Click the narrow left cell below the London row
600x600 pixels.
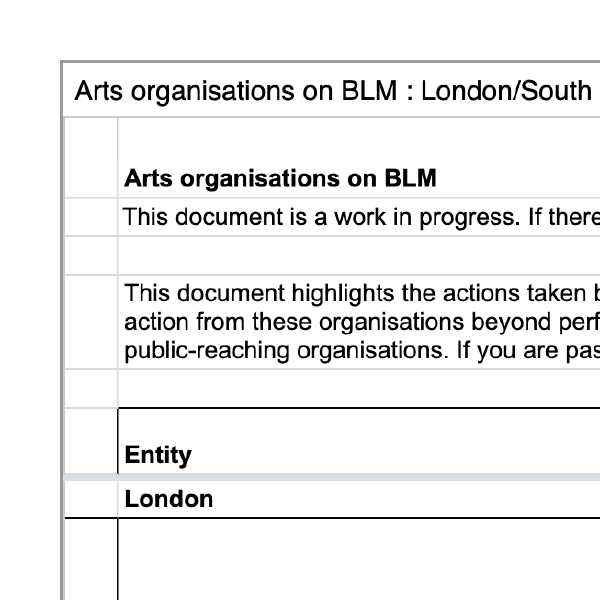pos(91,559)
